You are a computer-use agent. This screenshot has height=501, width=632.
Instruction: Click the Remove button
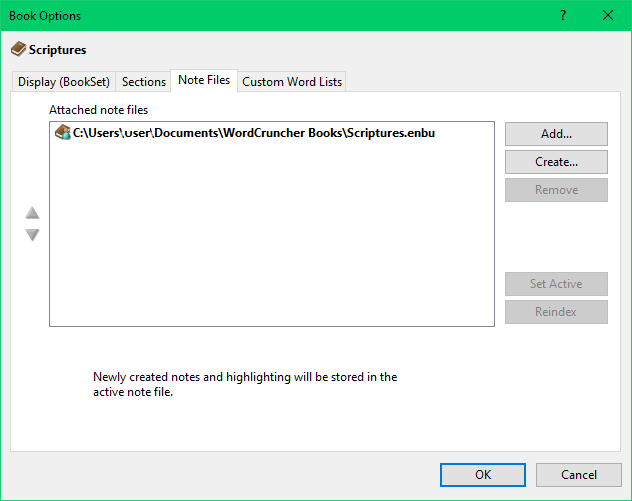click(556, 190)
